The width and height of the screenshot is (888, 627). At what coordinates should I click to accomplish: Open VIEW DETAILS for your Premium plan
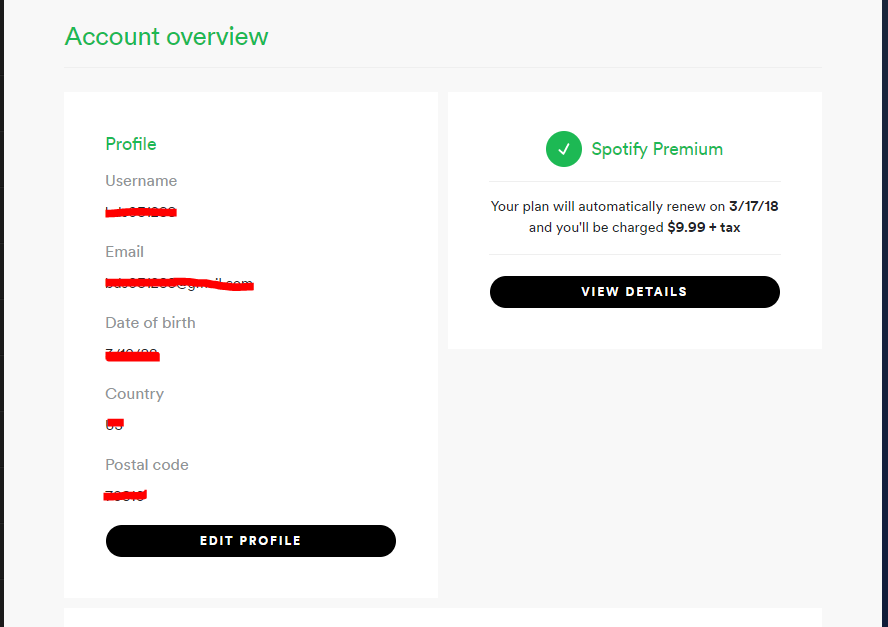click(x=634, y=291)
